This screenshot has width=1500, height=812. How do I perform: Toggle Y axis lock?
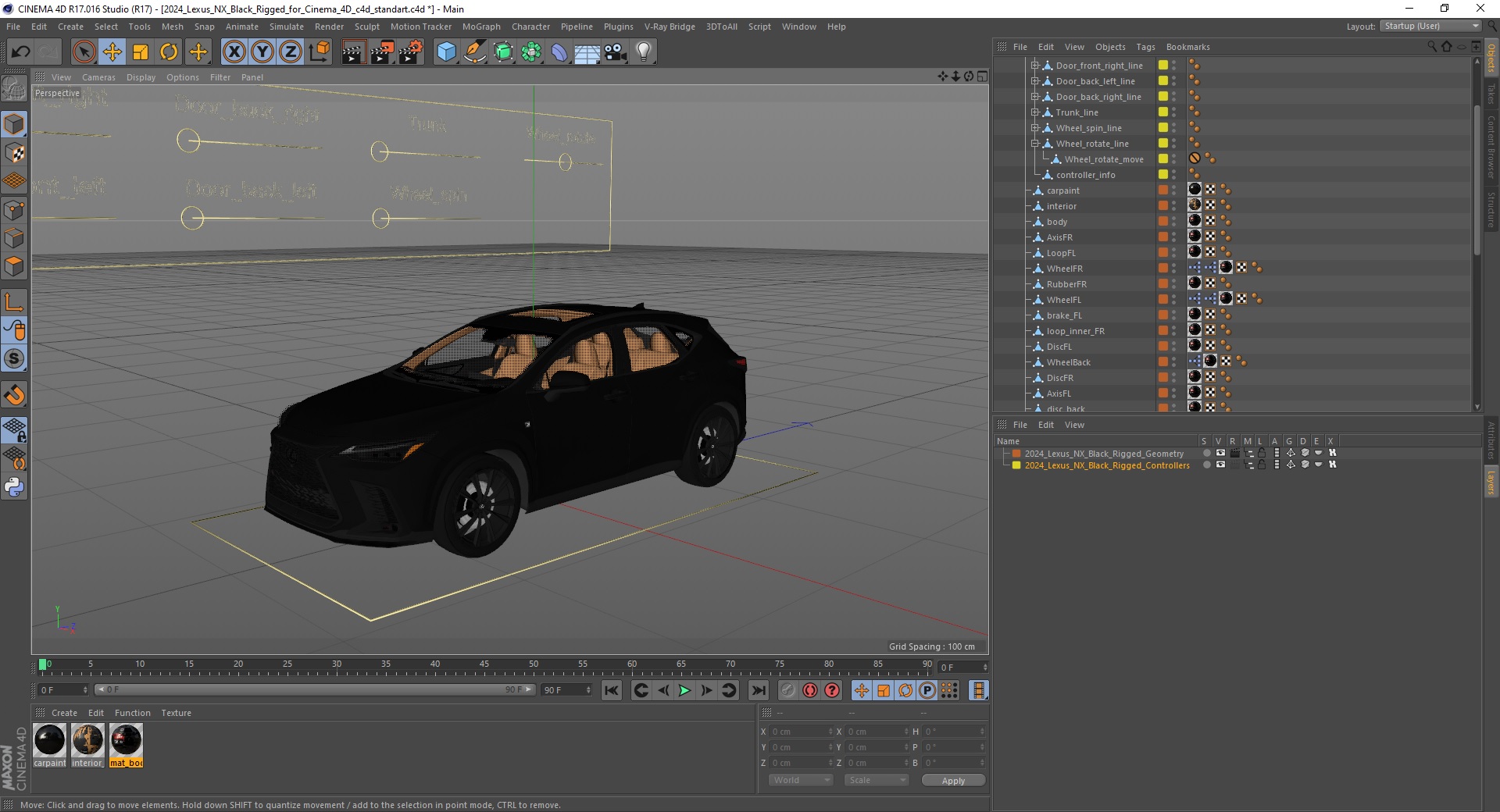tap(262, 52)
